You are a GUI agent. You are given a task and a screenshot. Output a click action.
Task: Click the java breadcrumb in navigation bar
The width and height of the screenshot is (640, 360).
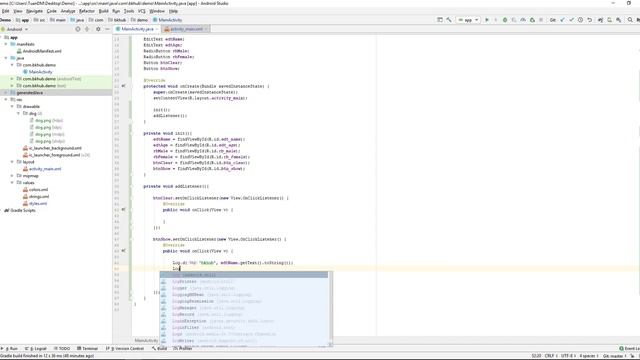pyautogui.click(x=77, y=20)
